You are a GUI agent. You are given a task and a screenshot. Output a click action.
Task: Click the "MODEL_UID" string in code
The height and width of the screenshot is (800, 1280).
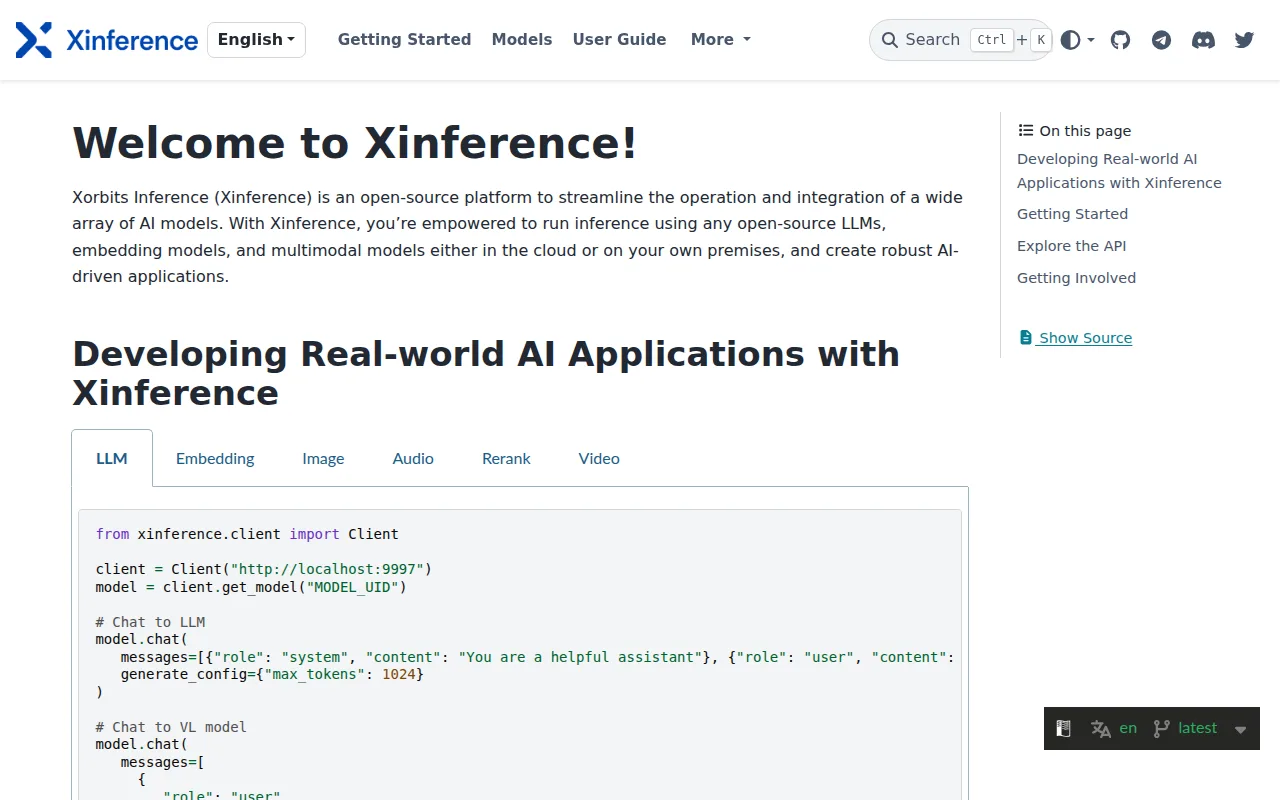coord(352,587)
